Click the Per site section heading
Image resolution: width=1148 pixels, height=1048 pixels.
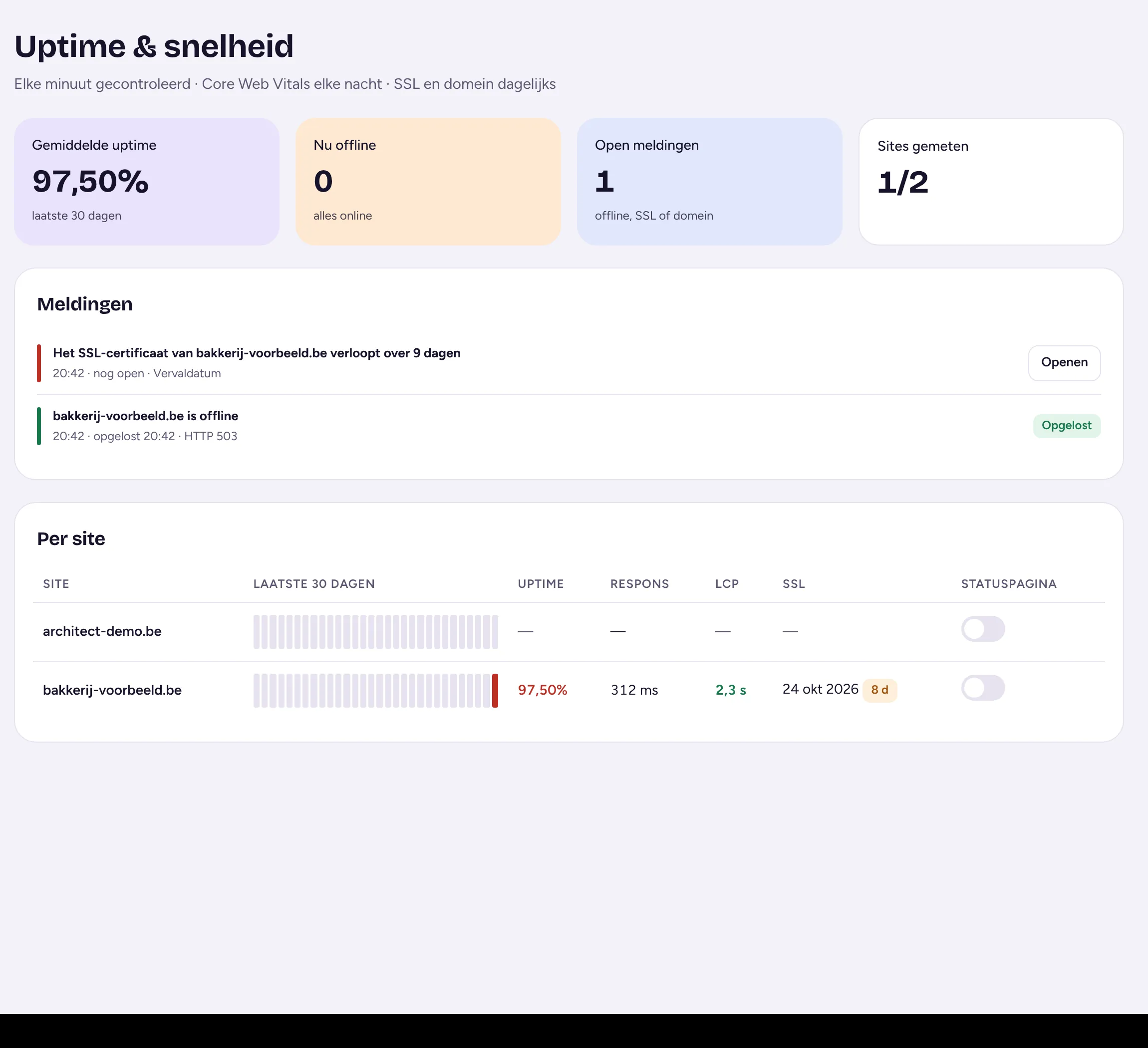coord(71,538)
